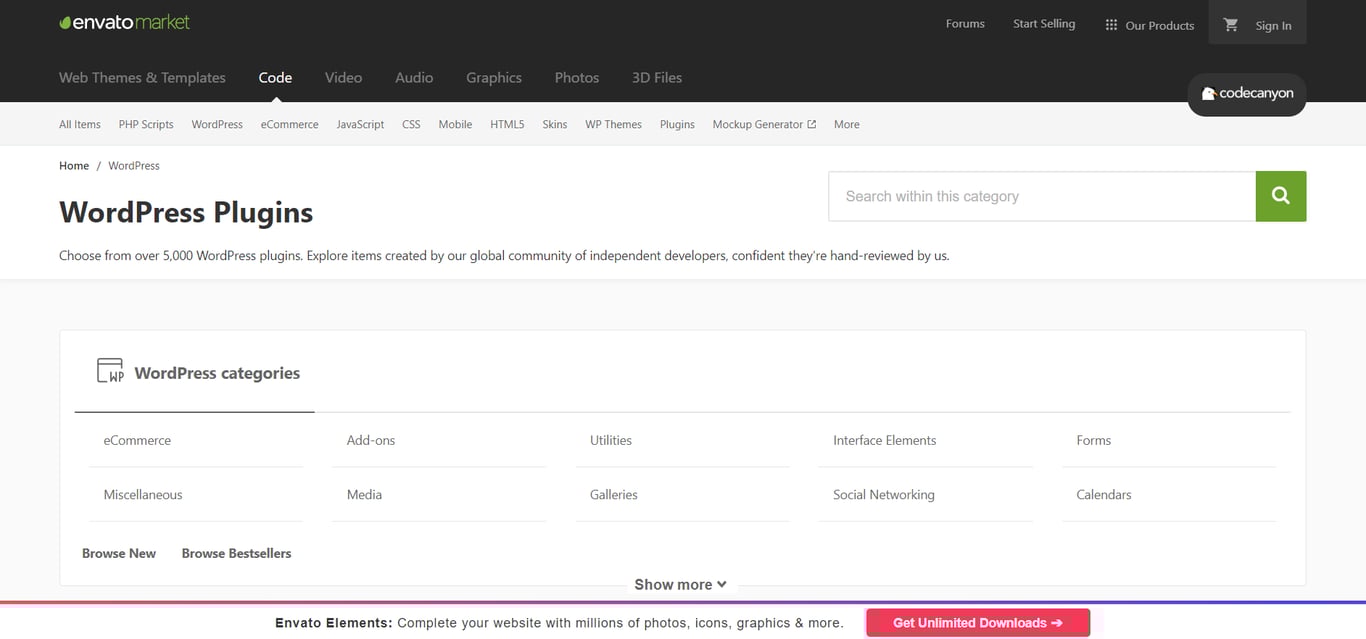Click the Envato Market logo
The image size is (1366, 639).
point(124,22)
